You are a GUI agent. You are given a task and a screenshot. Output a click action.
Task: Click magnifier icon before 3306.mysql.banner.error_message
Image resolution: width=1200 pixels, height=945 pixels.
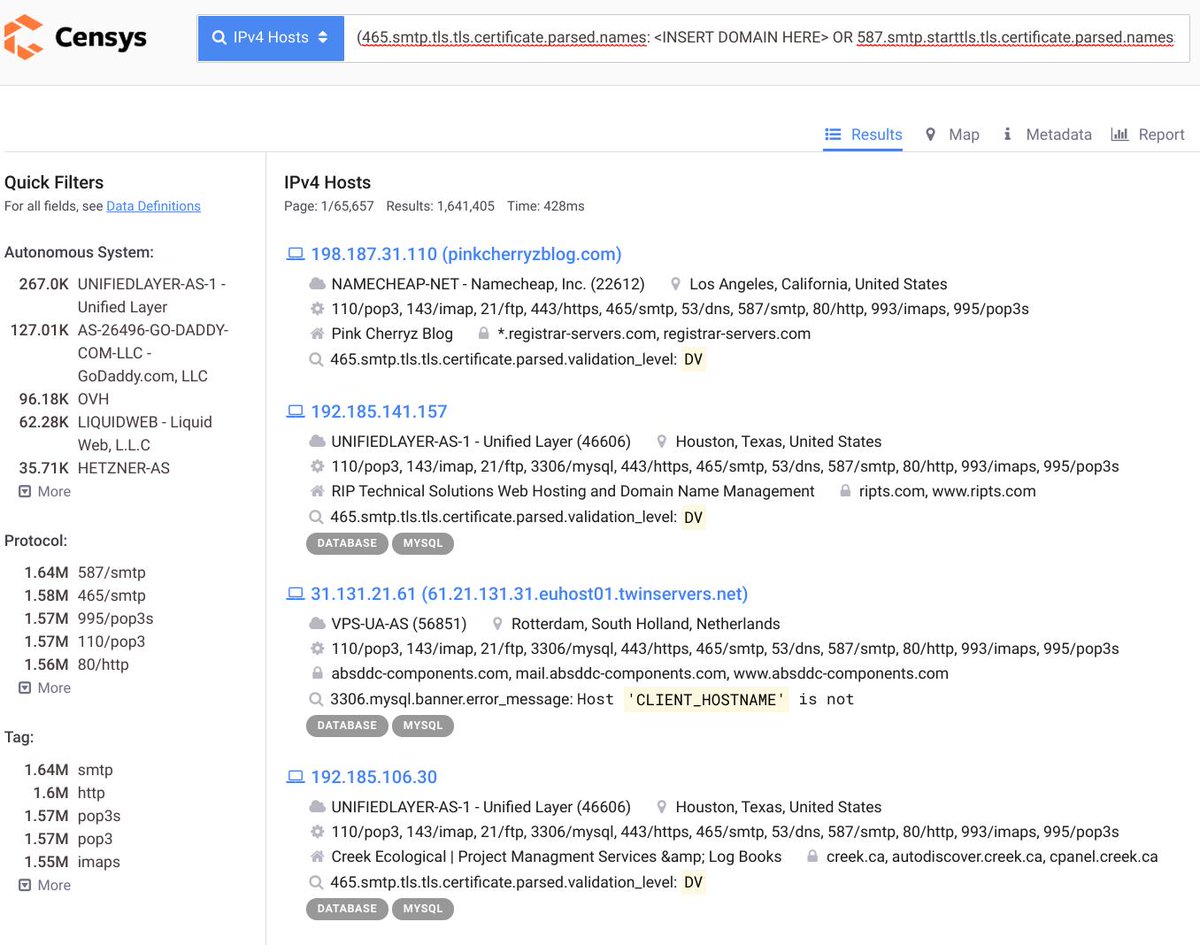click(x=317, y=699)
